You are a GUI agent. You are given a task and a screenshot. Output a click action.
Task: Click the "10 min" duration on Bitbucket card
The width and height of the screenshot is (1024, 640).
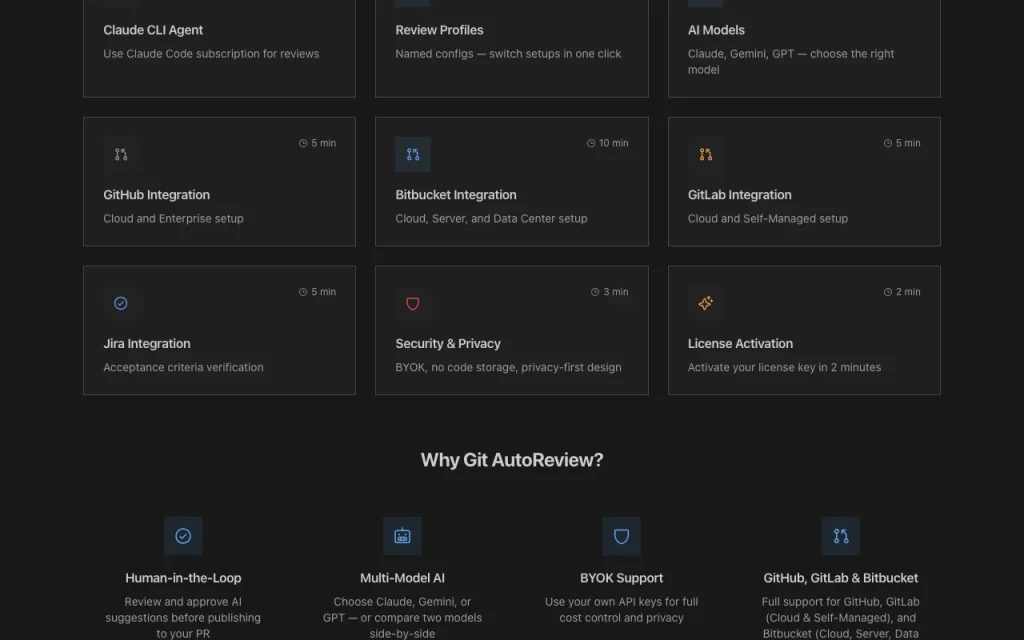click(613, 143)
